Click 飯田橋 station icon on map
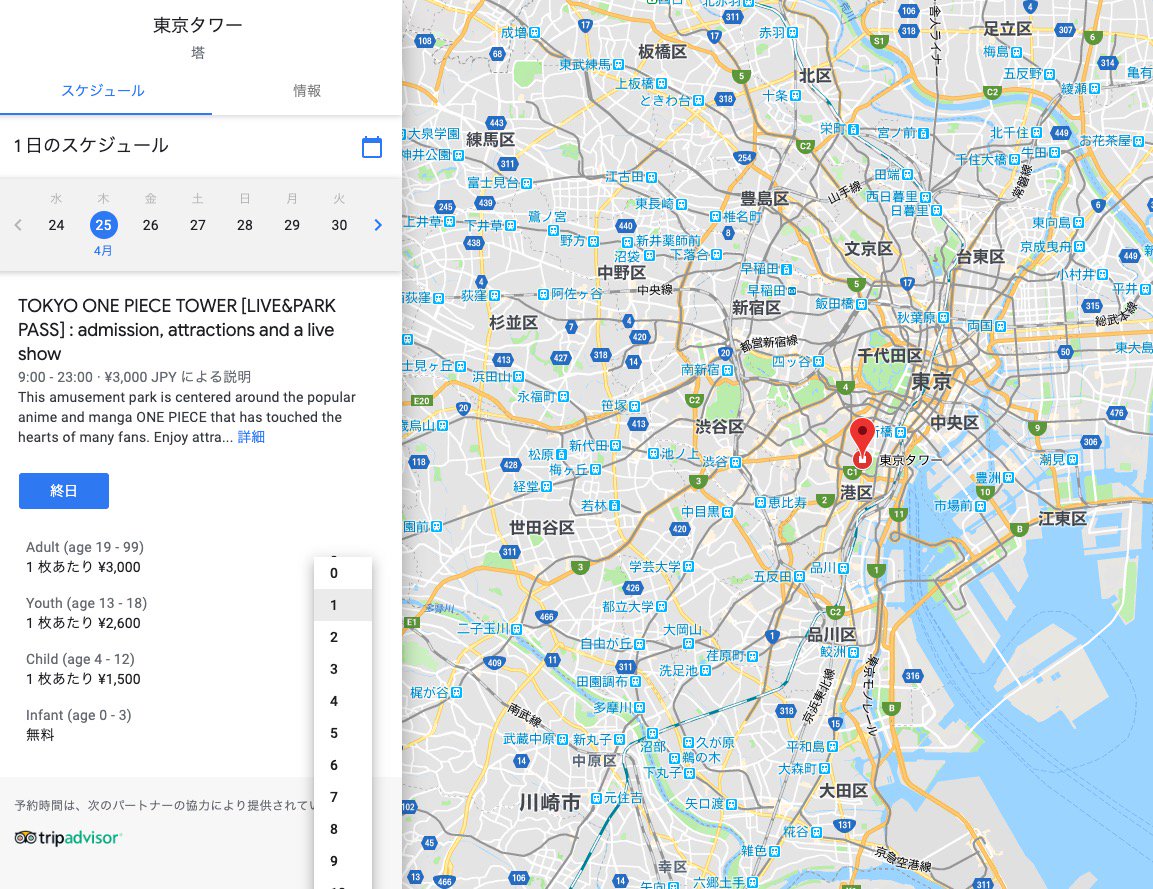This screenshot has height=889, width=1153. (x=861, y=304)
